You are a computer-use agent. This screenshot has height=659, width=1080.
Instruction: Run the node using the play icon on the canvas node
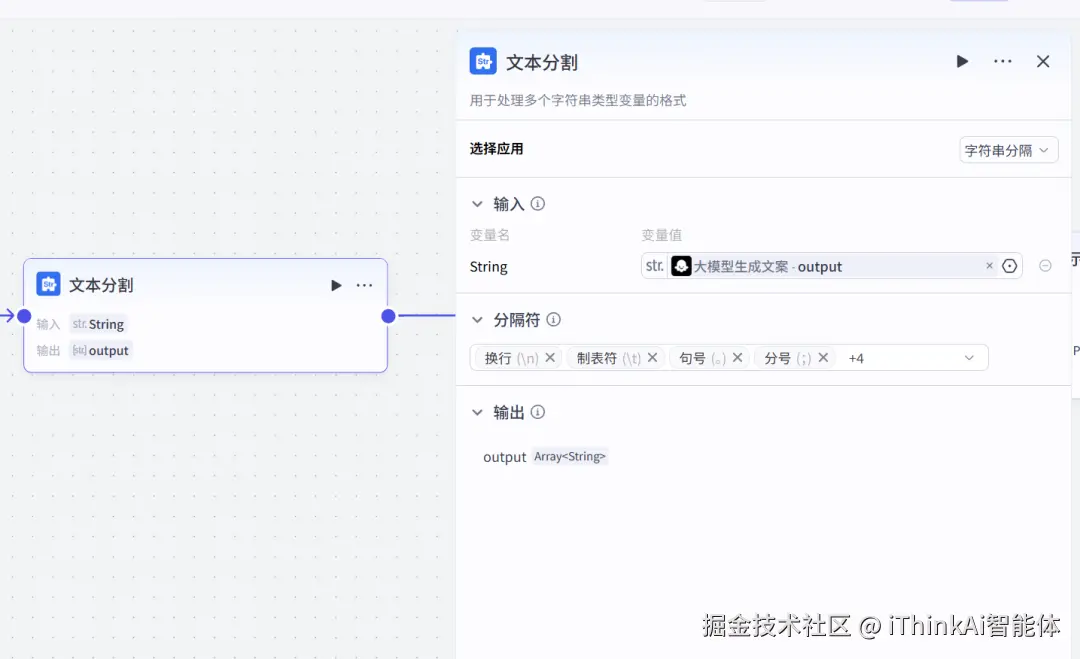tap(336, 284)
